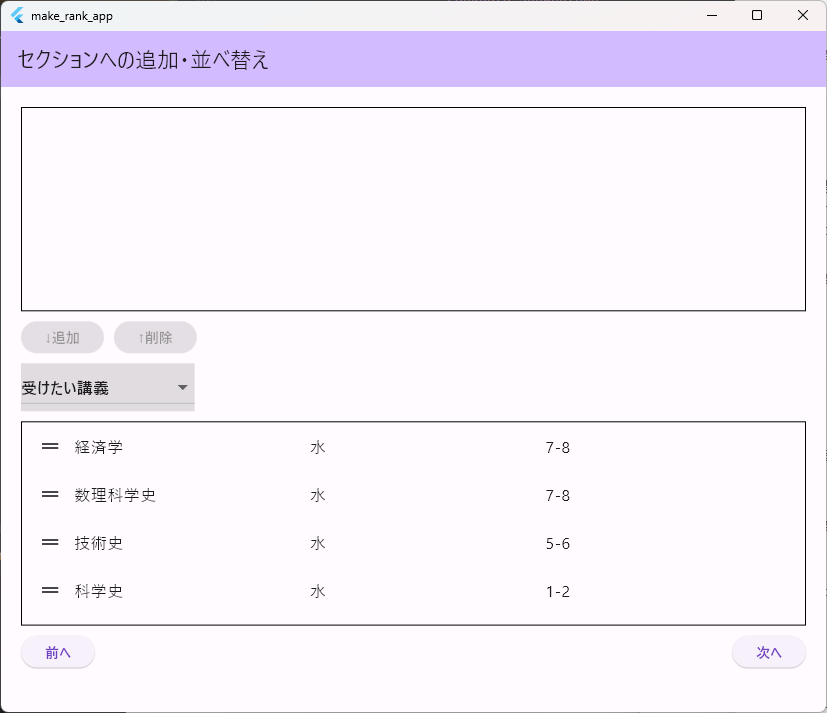Click the dropdown arrow next to 受けたい講義
Screen dimensions: 827x713
tap(182, 388)
